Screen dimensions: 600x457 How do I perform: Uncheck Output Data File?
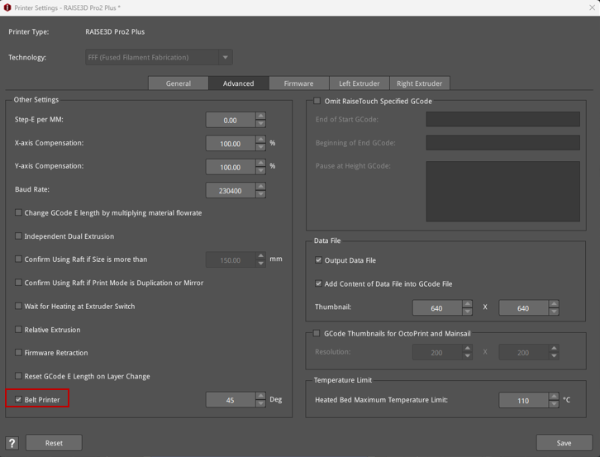pos(319,260)
